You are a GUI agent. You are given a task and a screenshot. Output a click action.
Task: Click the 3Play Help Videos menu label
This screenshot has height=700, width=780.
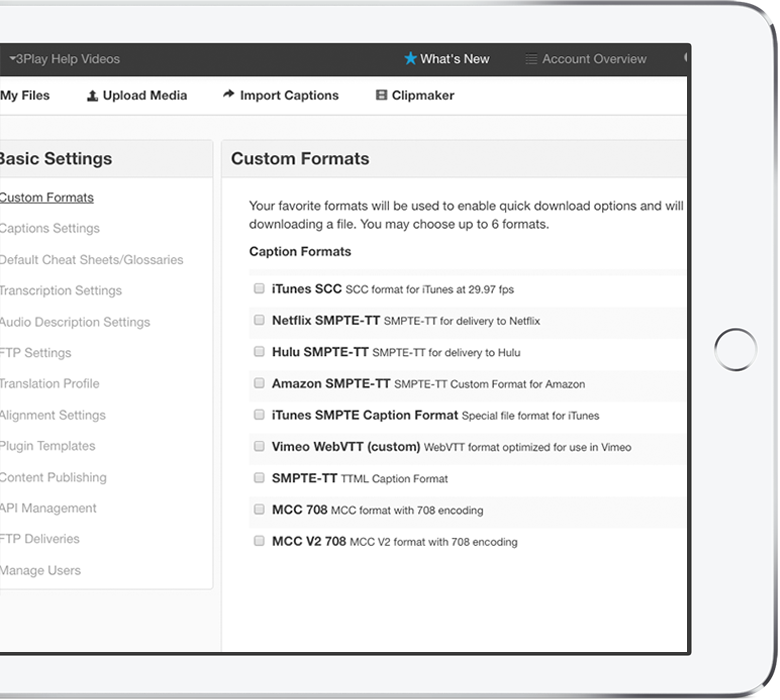tap(68, 59)
